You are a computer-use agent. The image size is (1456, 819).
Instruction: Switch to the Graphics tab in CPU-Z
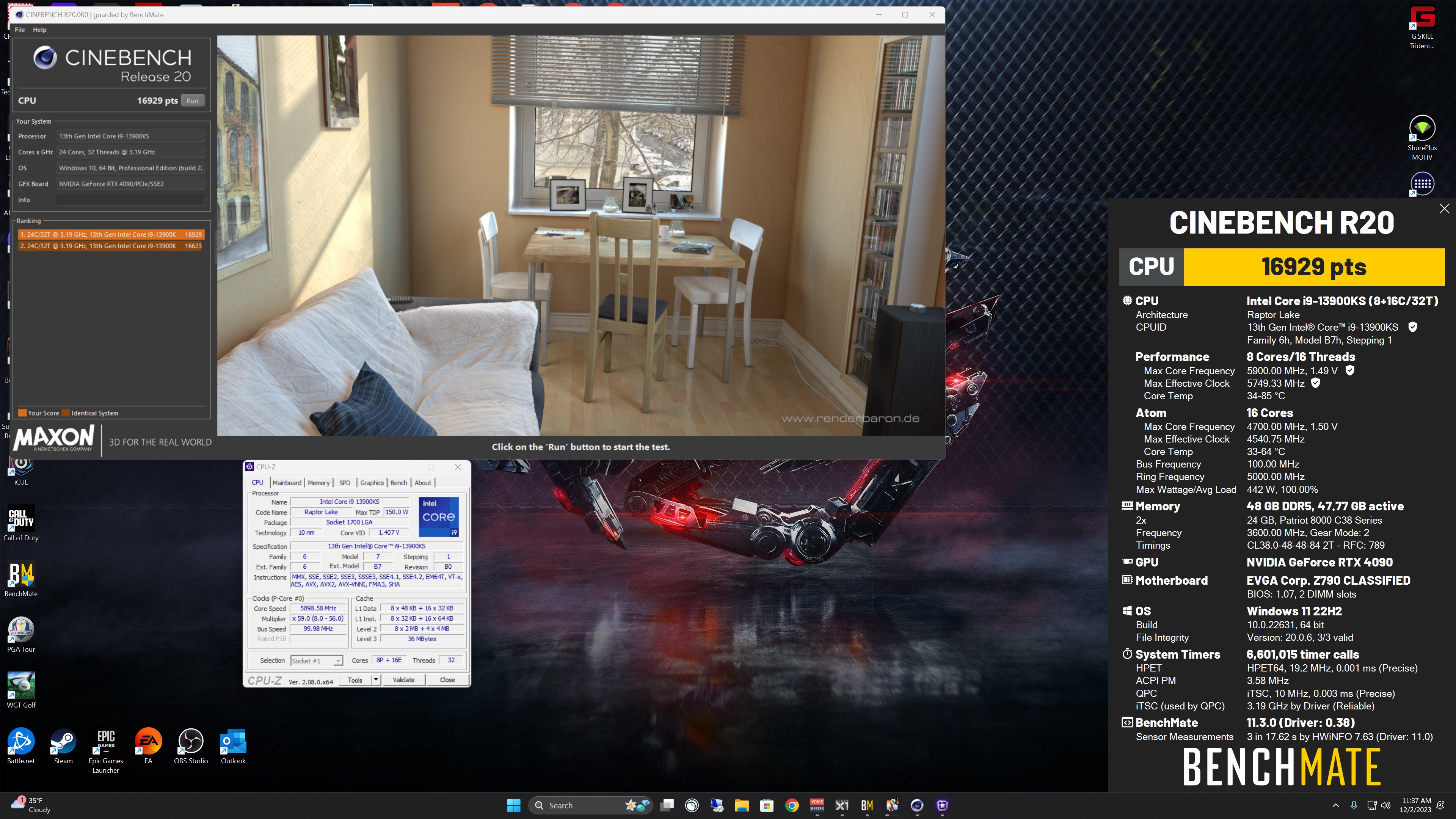(372, 483)
